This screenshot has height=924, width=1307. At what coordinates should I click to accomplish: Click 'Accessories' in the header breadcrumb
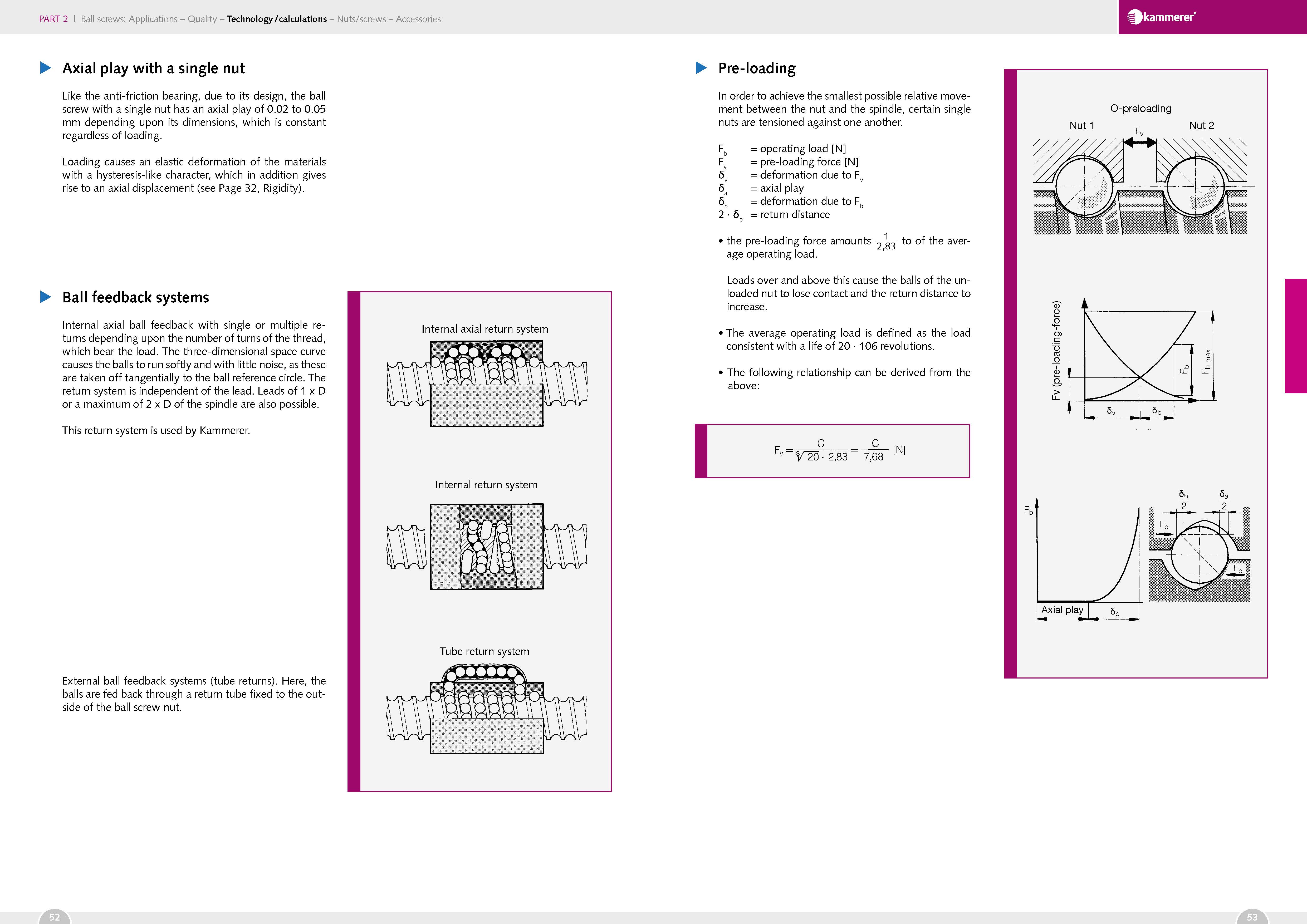point(418,19)
